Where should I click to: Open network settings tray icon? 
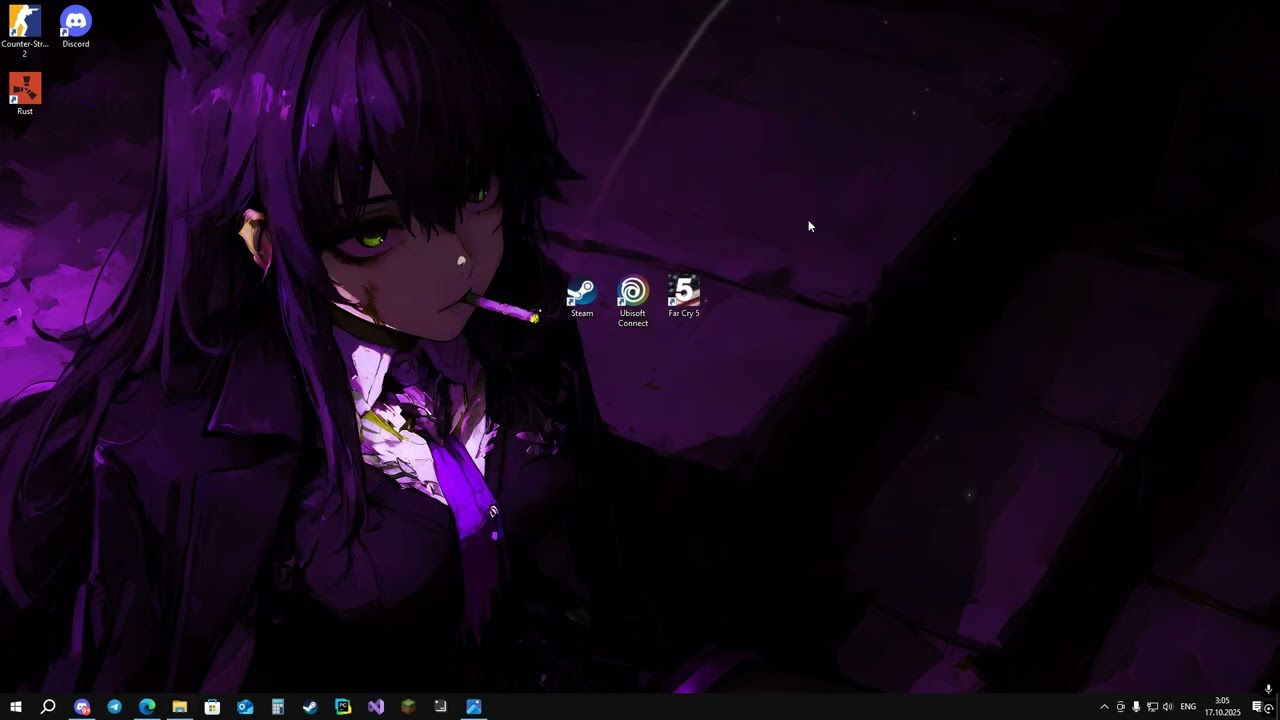click(x=1152, y=707)
